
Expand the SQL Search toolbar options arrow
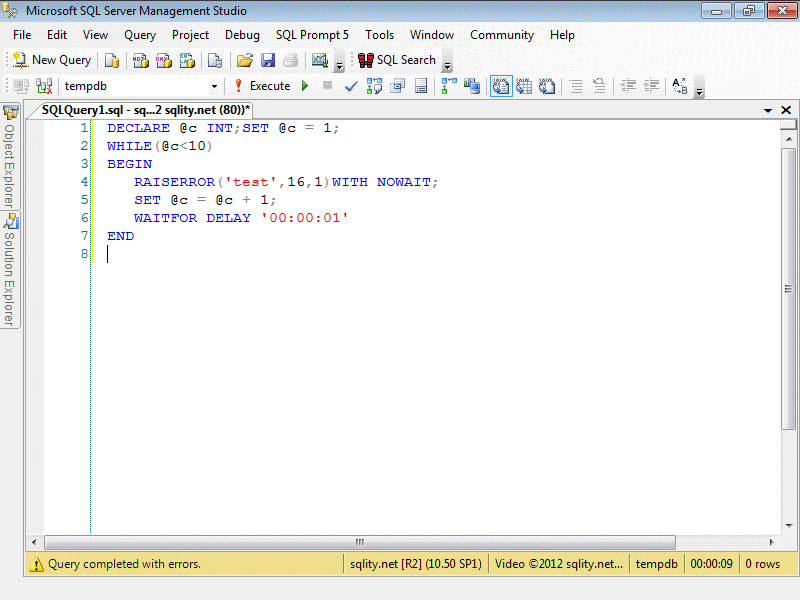click(x=447, y=66)
